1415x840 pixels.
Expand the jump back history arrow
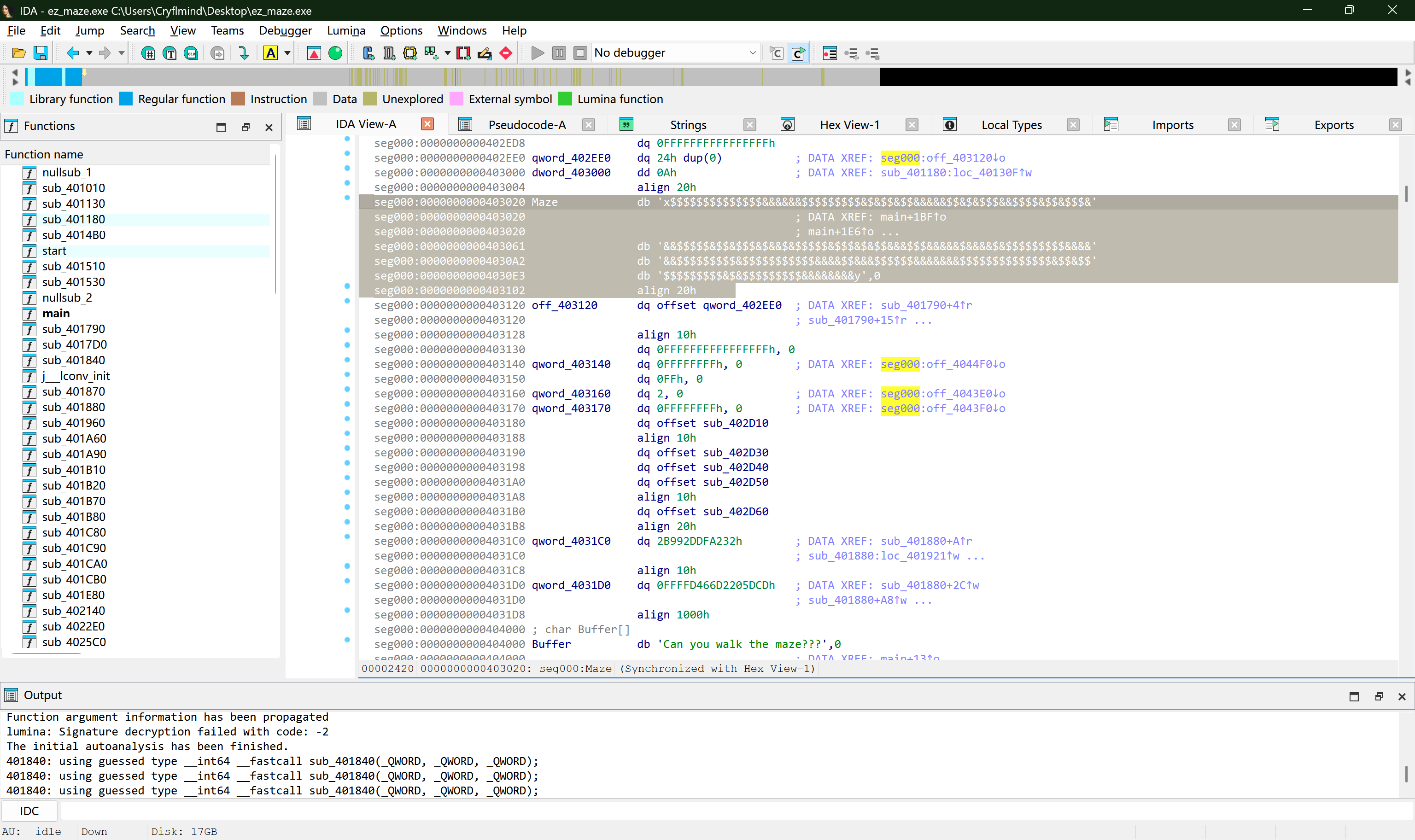[x=89, y=53]
